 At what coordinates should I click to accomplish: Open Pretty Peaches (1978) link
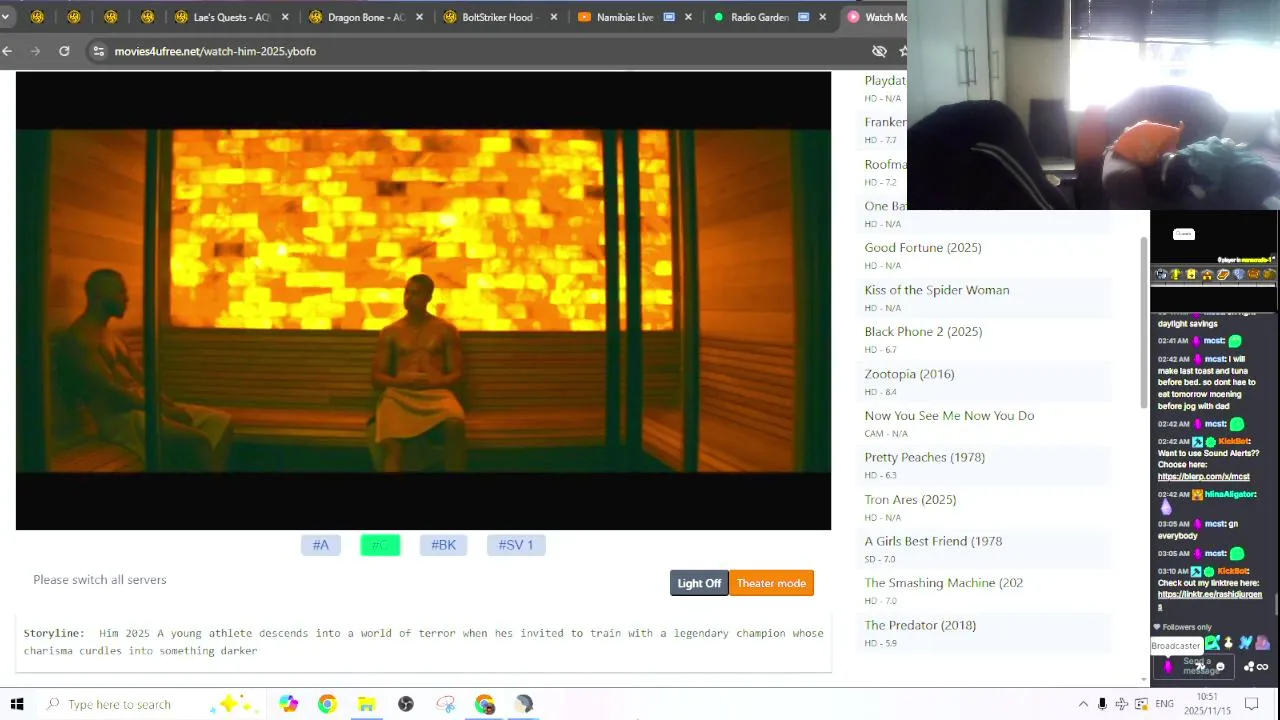click(x=925, y=458)
